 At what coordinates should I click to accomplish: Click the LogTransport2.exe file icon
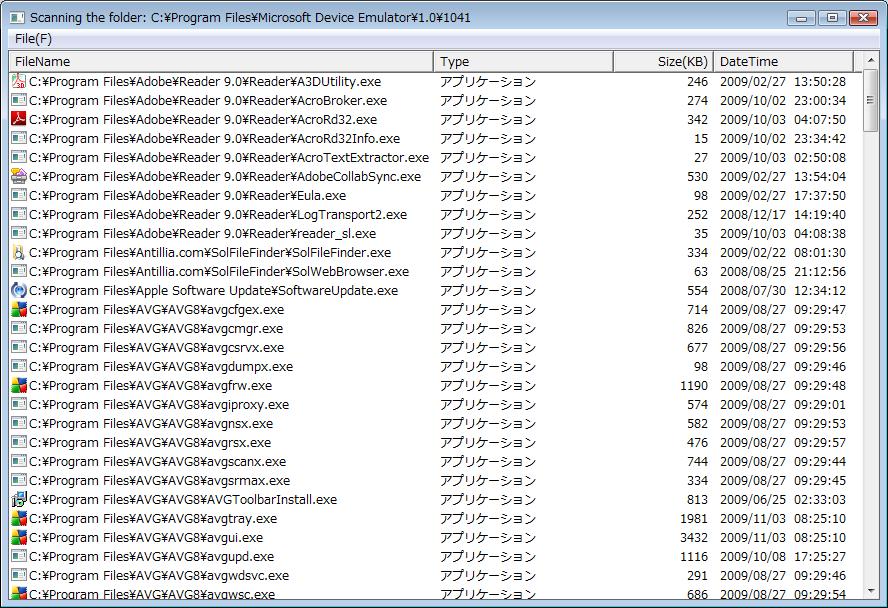19,215
